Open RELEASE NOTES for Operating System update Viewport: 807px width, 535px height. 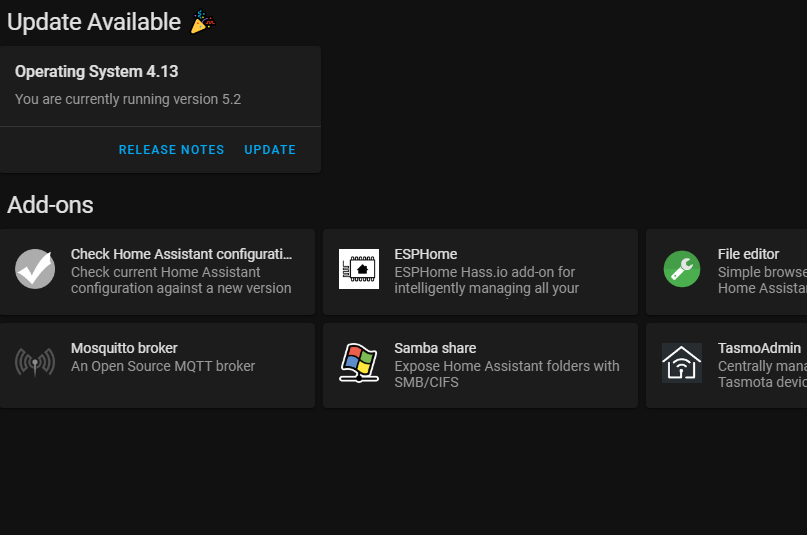(171, 150)
